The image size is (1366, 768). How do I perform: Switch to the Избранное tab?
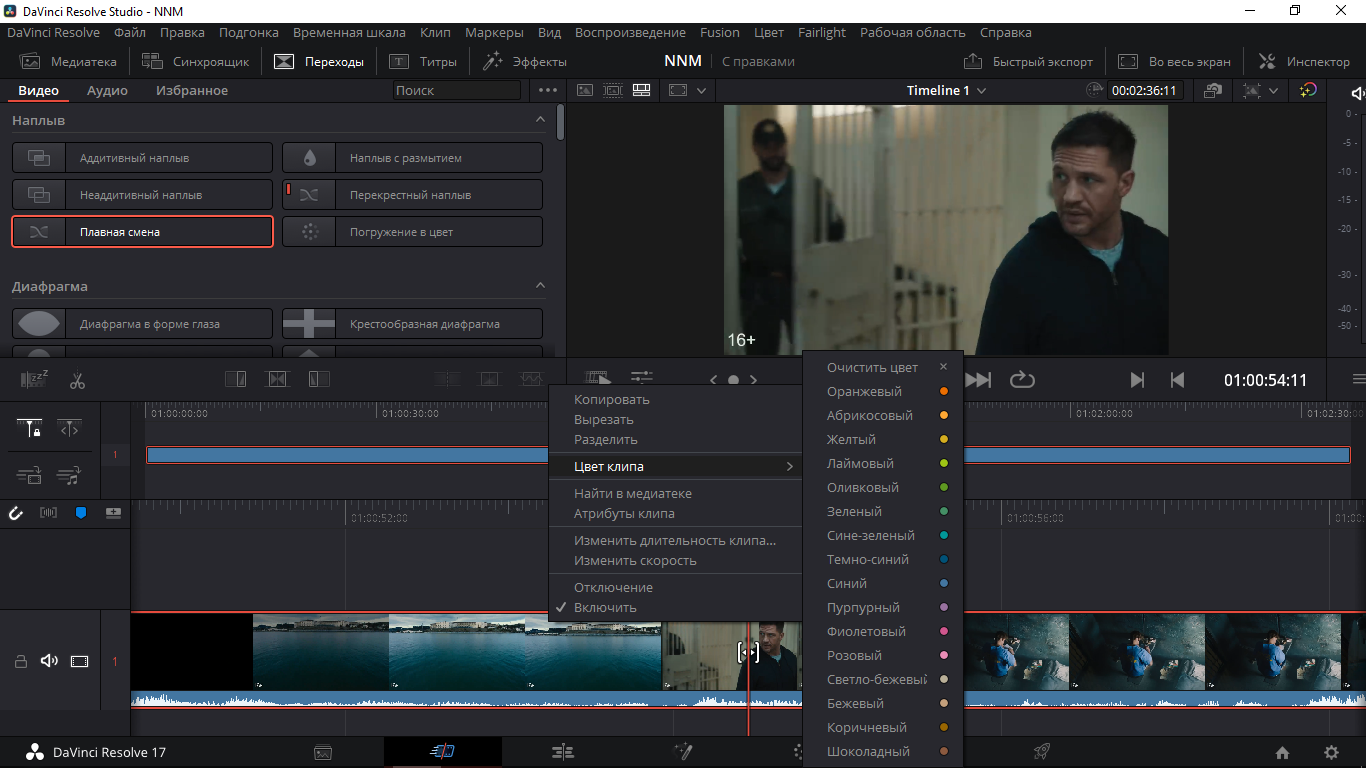192,90
